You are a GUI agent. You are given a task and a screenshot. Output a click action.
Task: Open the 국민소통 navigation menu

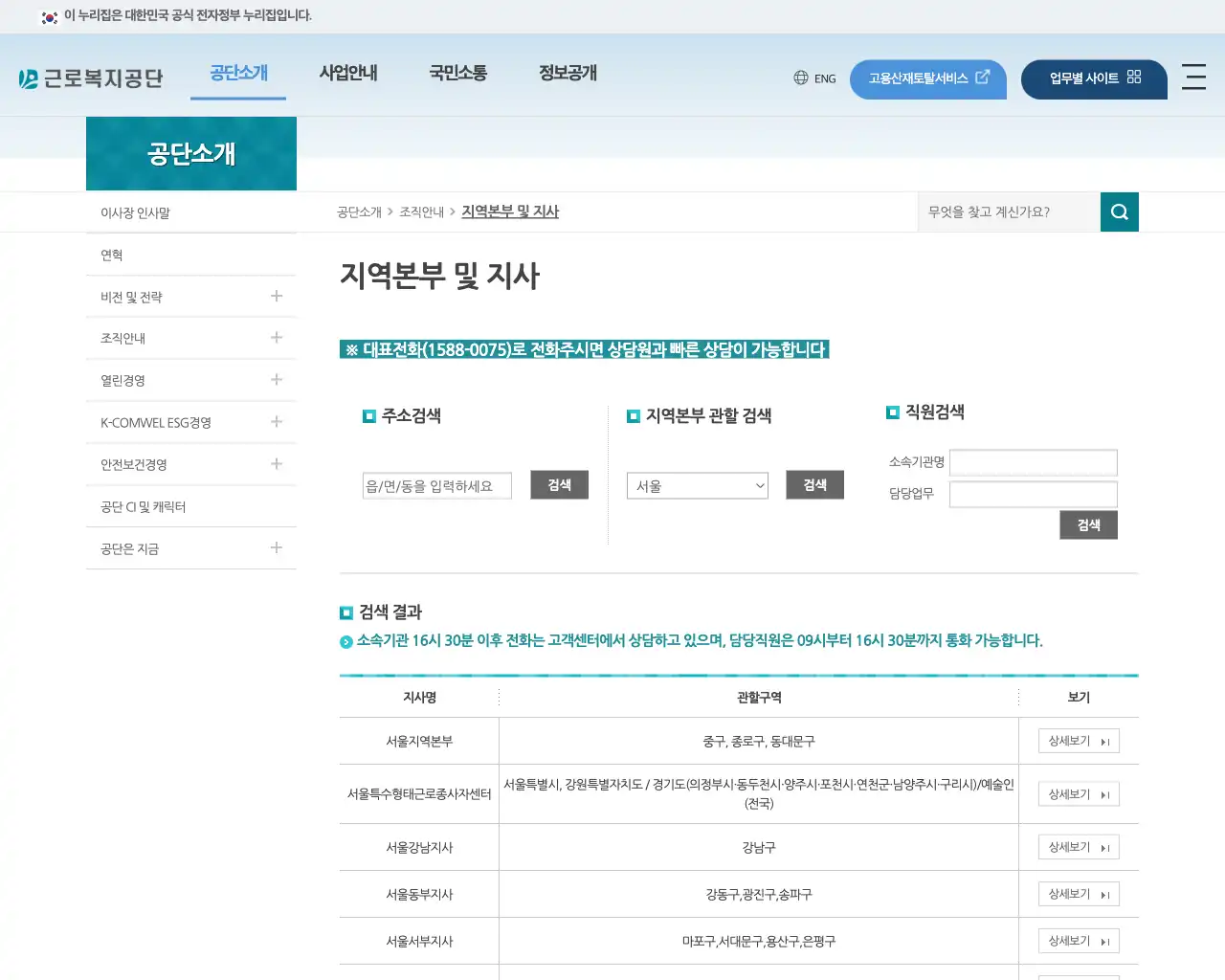tap(458, 73)
